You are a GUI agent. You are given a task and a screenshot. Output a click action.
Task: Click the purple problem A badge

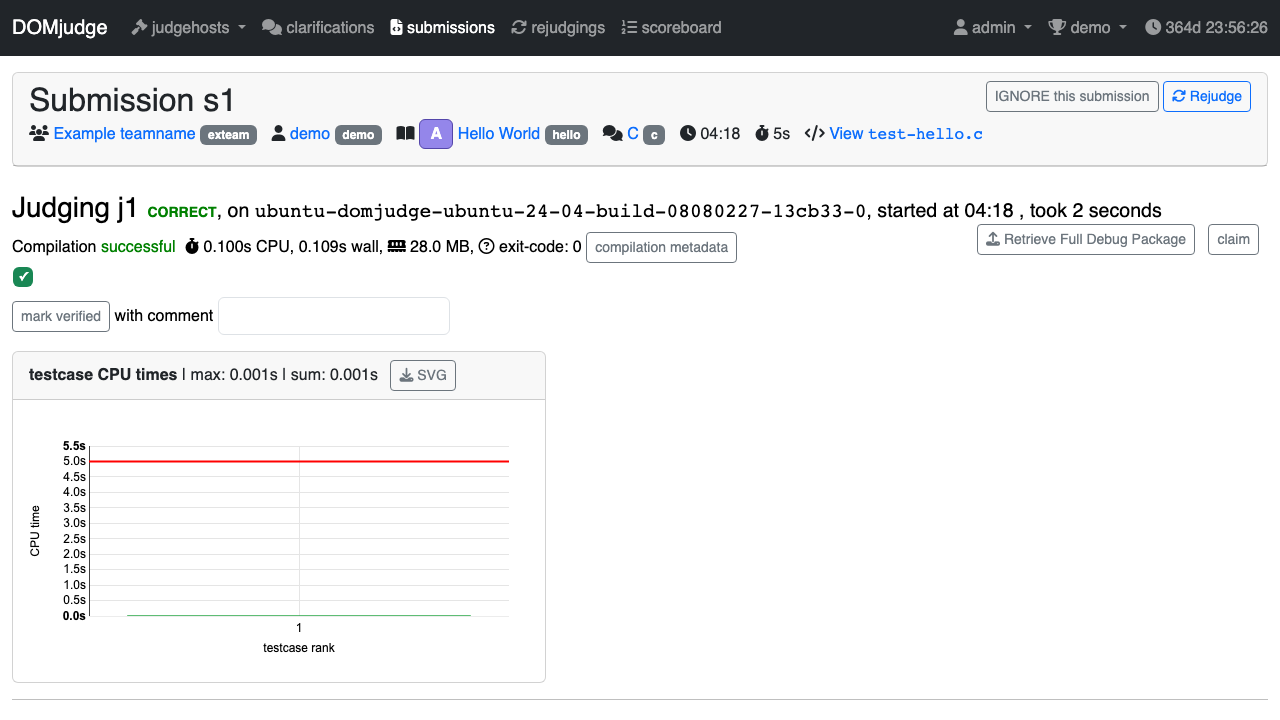436,133
